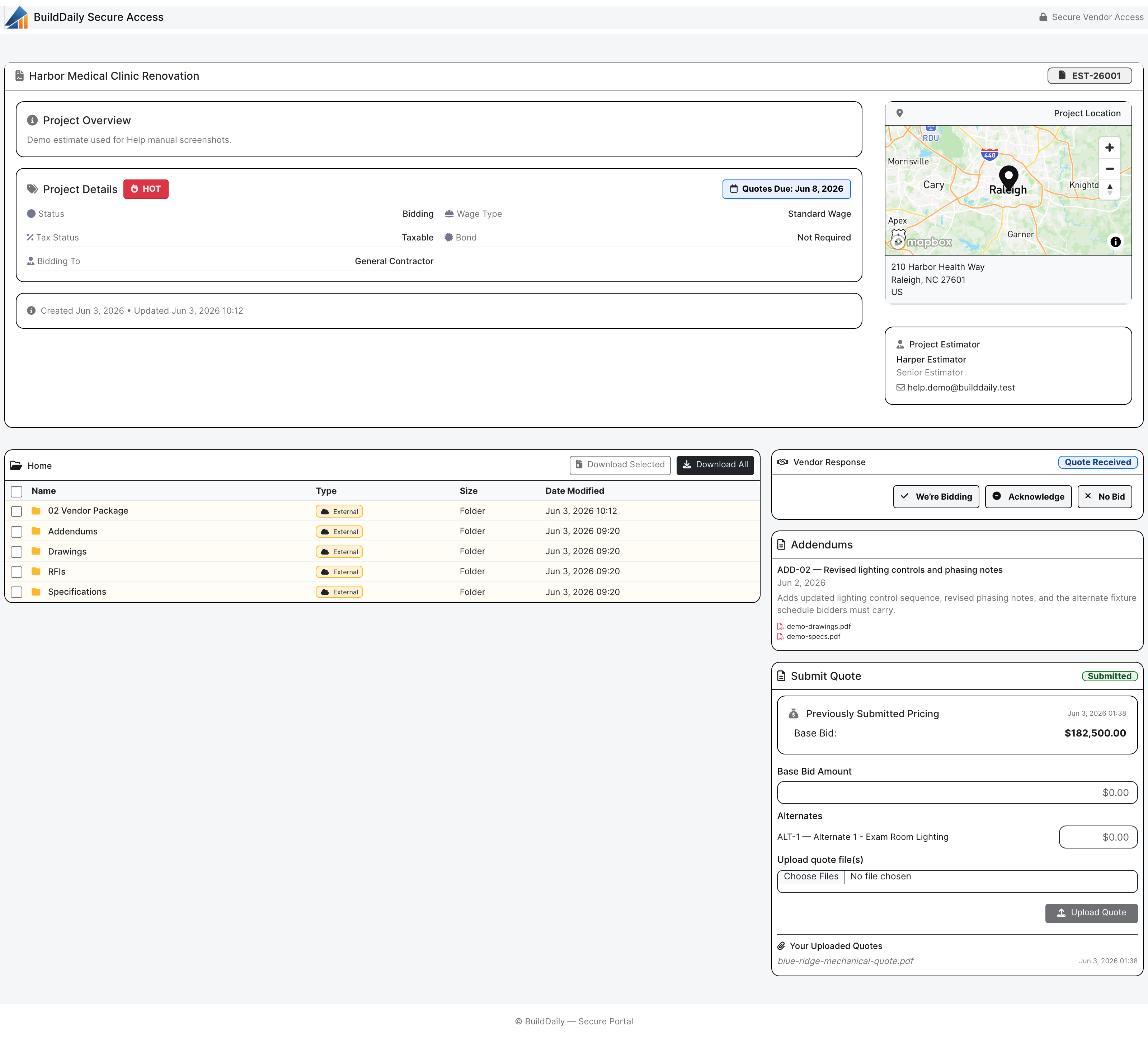Click the map attribution info icon
This screenshot has height=1038, width=1148.
click(x=1115, y=242)
